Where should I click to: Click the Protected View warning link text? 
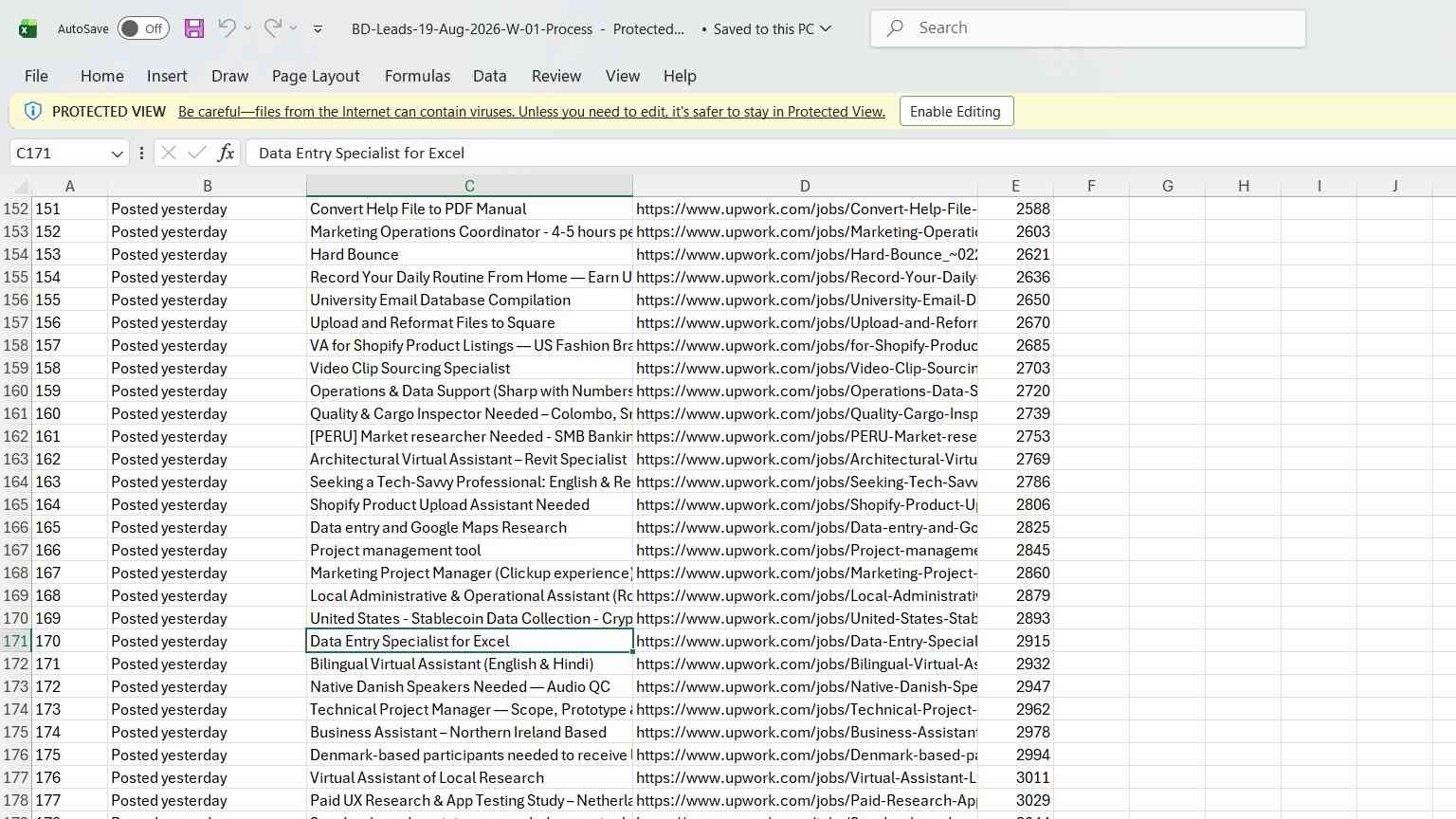(x=532, y=112)
